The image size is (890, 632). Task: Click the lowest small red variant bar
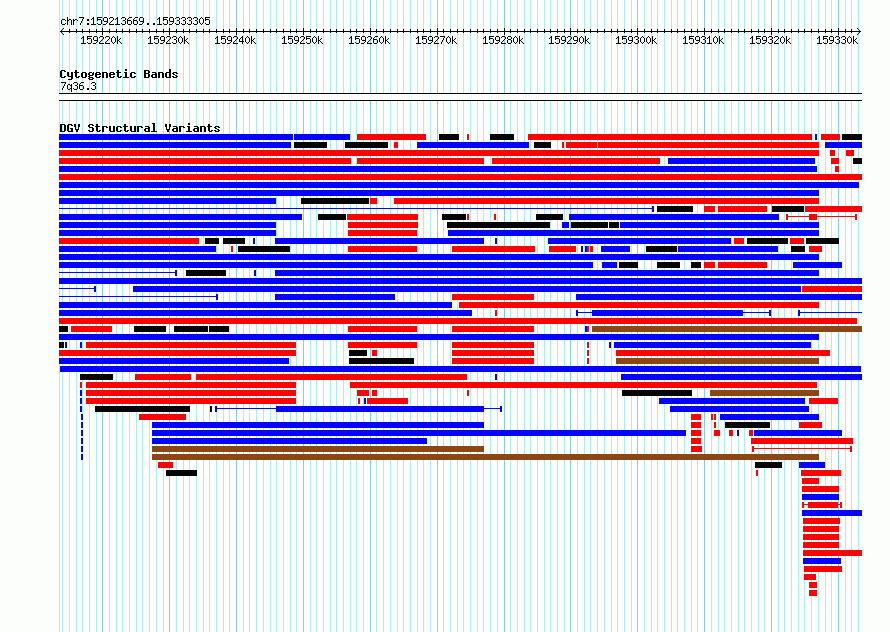point(813,593)
